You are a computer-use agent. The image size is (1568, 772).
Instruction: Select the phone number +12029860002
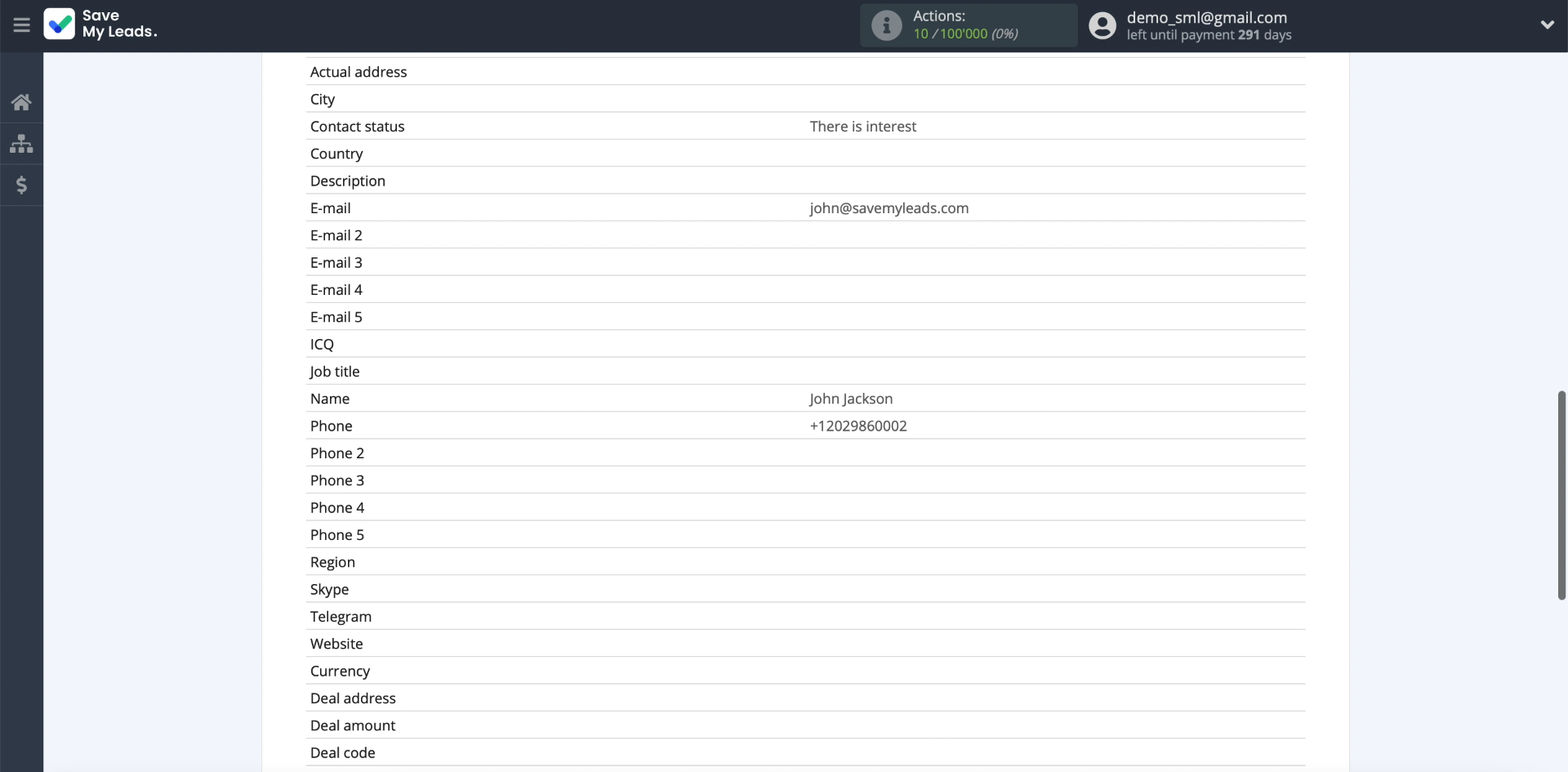tap(858, 426)
